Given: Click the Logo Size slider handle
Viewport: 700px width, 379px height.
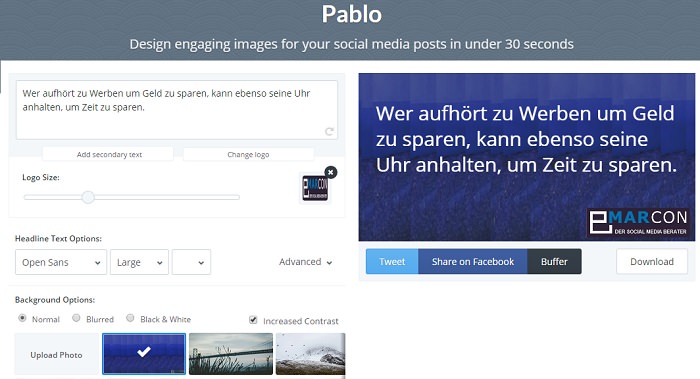Looking at the screenshot, I should click(x=88, y=197).
